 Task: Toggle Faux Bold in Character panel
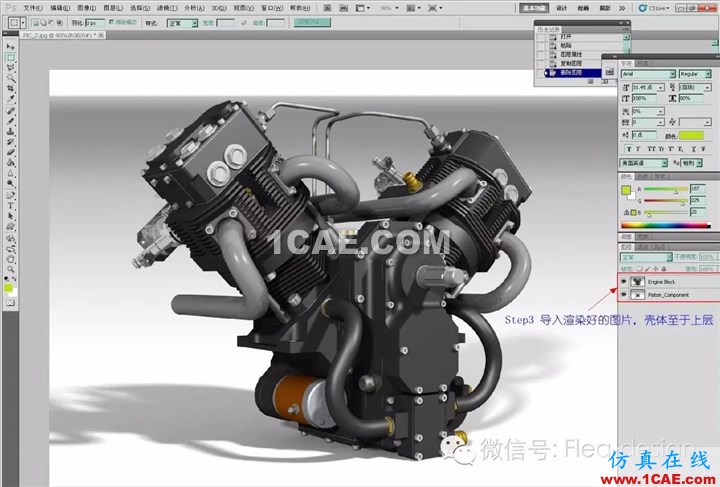point(628,149)
